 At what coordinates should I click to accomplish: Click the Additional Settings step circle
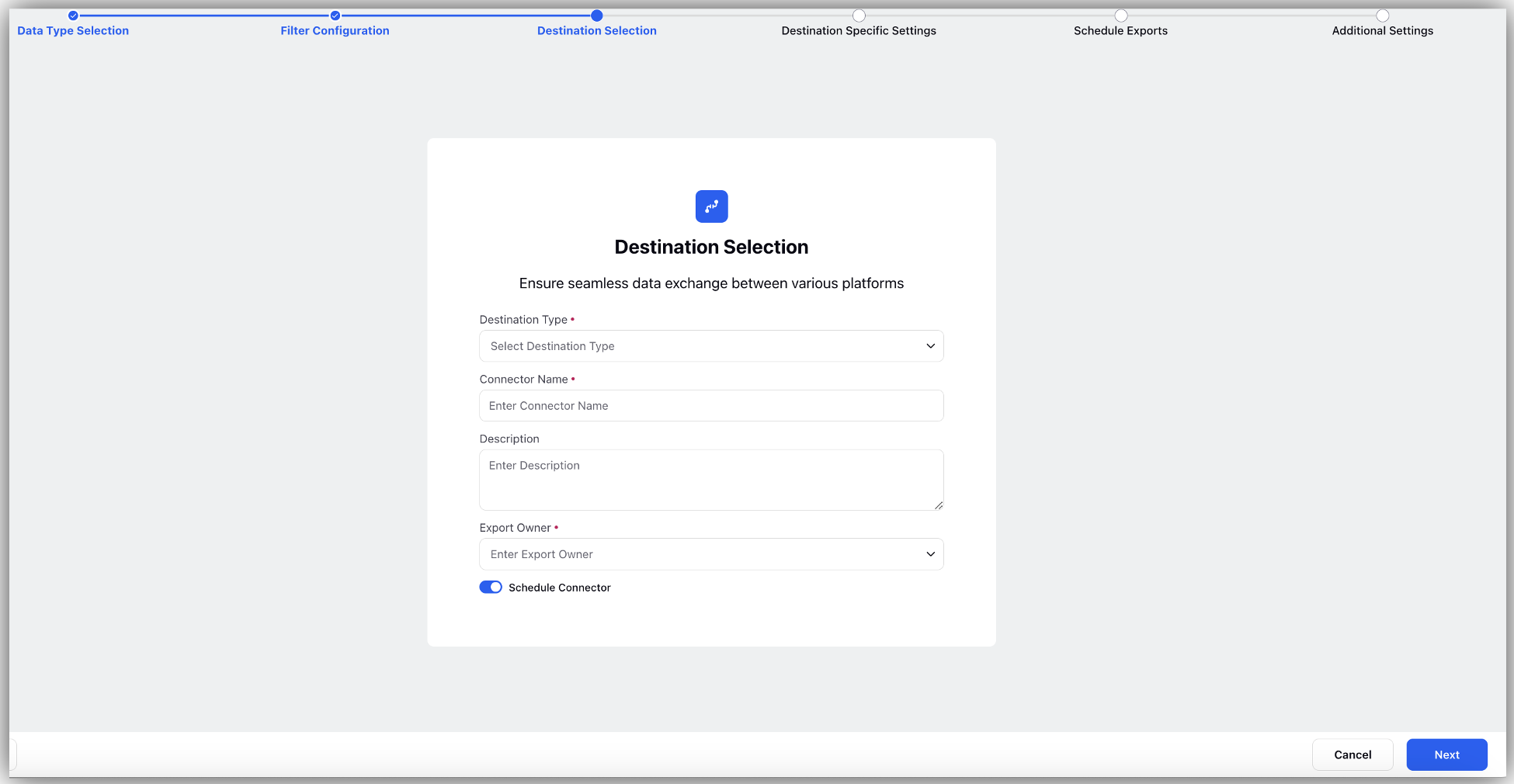pyautogui.click(x=1383, y=16)
